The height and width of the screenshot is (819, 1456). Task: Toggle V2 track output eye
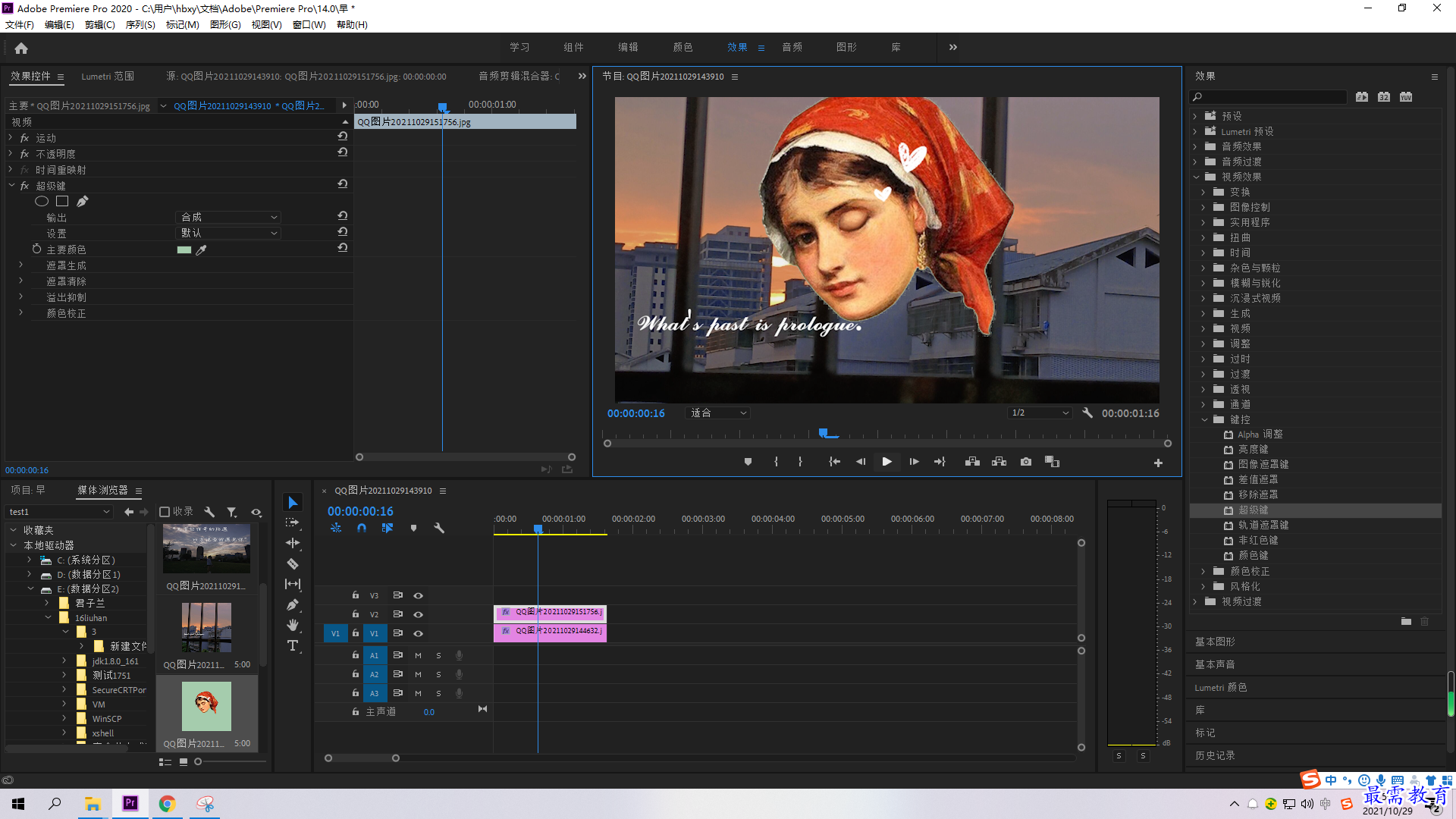(418, 615)
